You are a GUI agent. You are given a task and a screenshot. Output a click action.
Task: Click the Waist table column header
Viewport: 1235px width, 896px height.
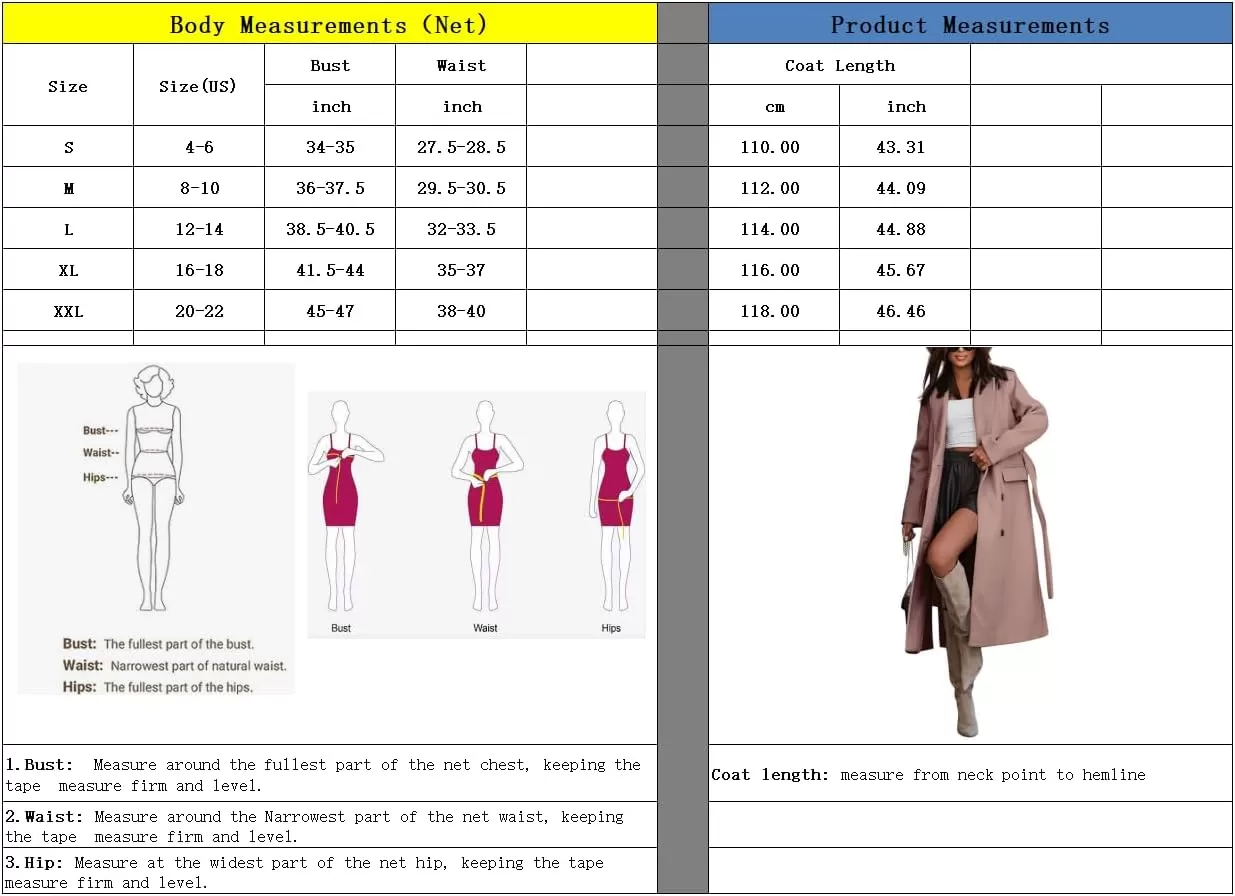click(461, 65)
